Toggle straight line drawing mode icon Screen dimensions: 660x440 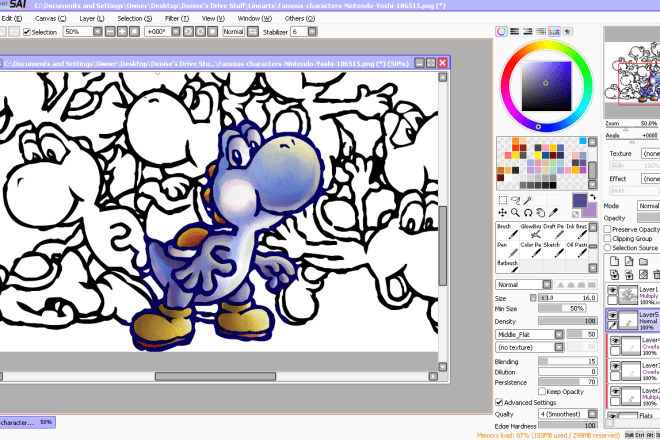click(253, 32)
